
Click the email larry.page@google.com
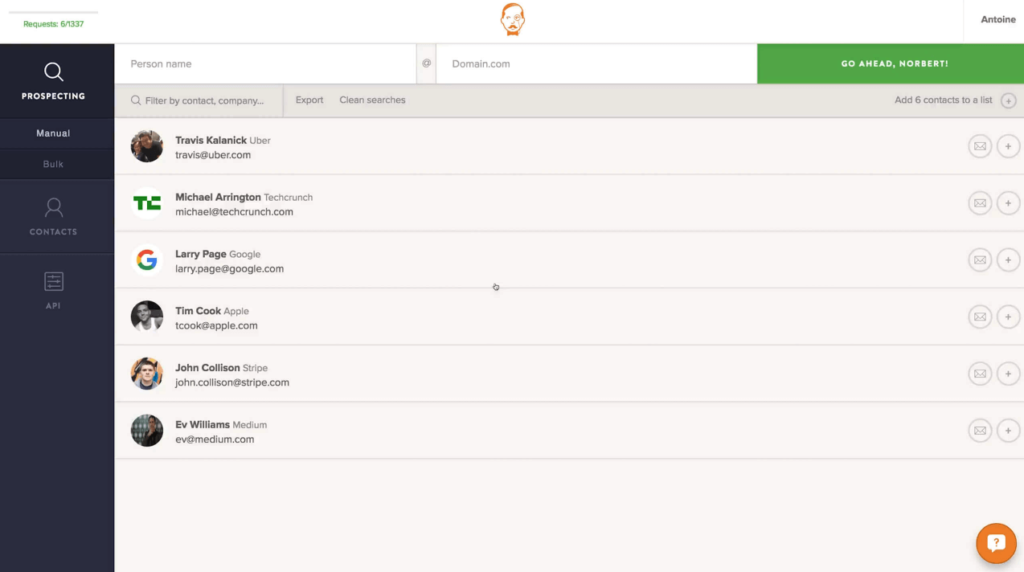(229, 268)
